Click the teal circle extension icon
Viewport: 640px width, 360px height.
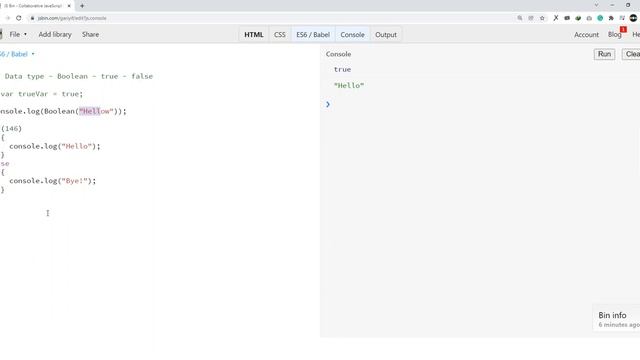coord(600,18)
